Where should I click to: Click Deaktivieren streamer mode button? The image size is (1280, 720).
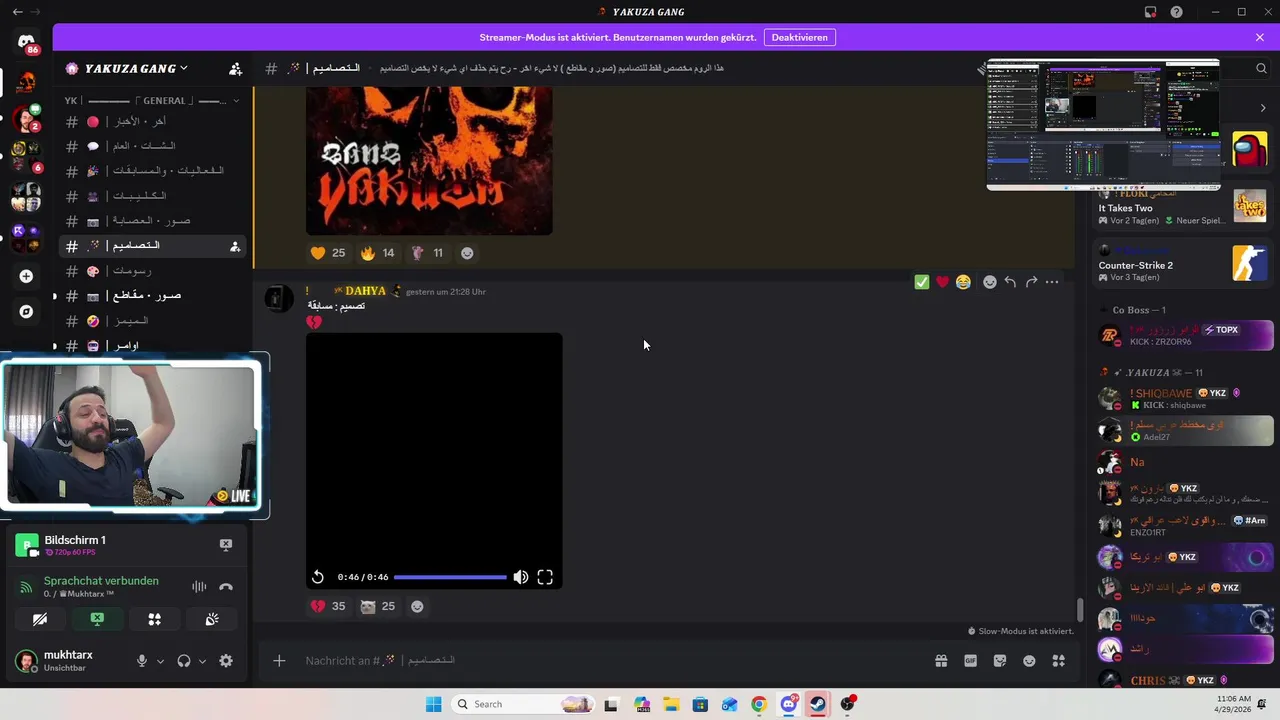800,37
